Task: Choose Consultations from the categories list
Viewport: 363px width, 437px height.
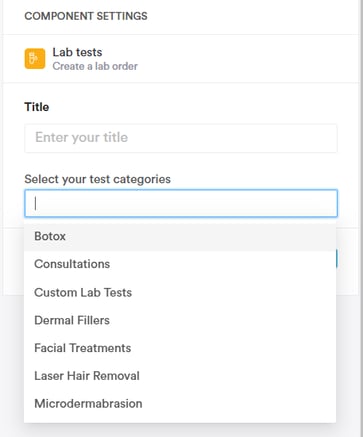Action: (x=180, y=264)
